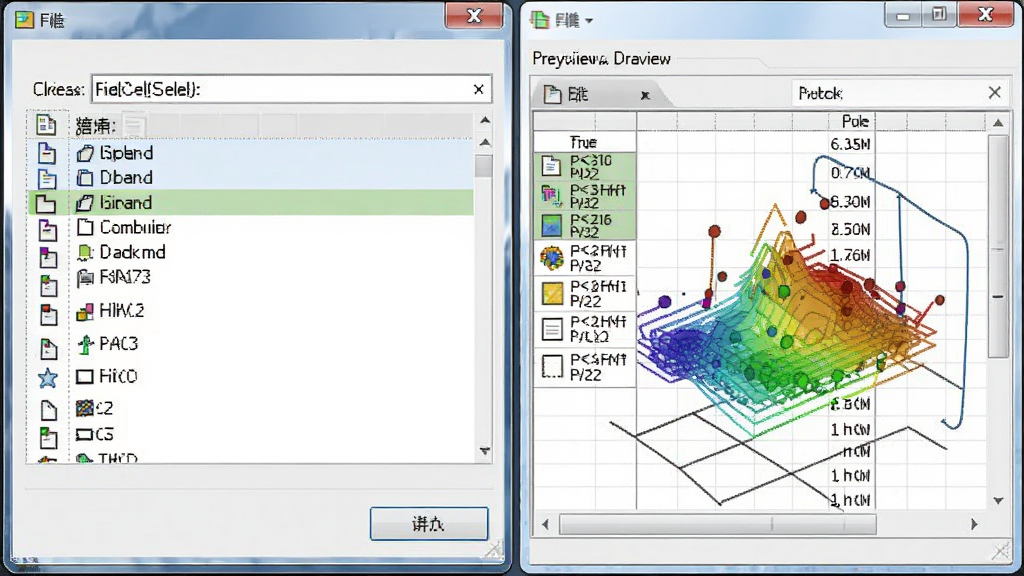Click the colored blocks icon of HIM.2
Screen dimensions: 1024x576
(x=85, y=312)
